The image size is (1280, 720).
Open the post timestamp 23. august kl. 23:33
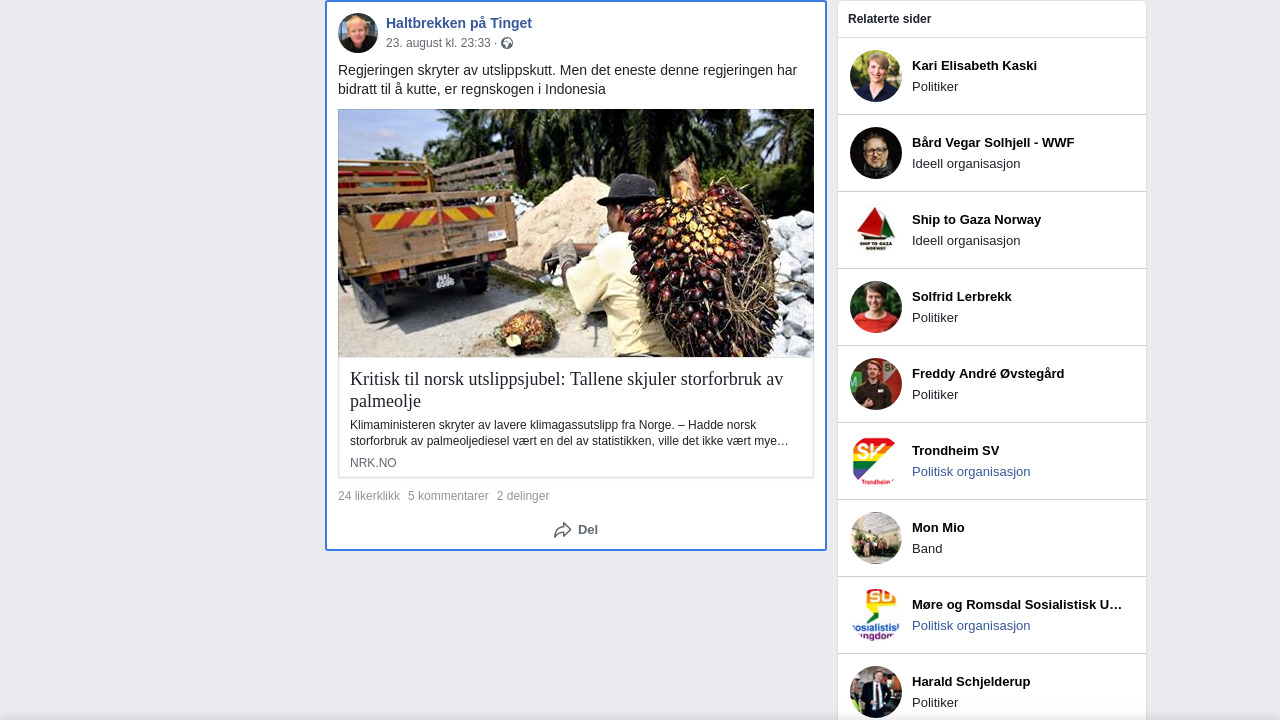[438, 43]
